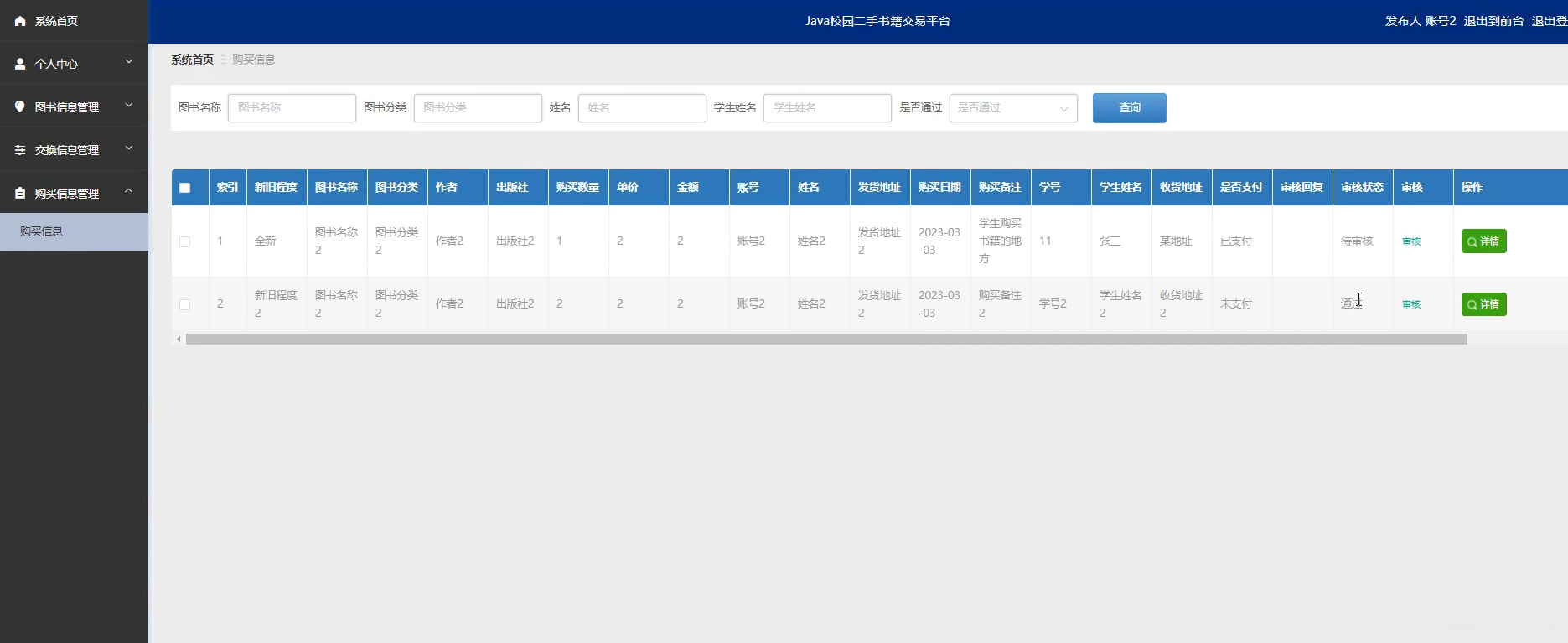
Task: Open 系统首页 in the sidebar
Action: coord(74,21)
